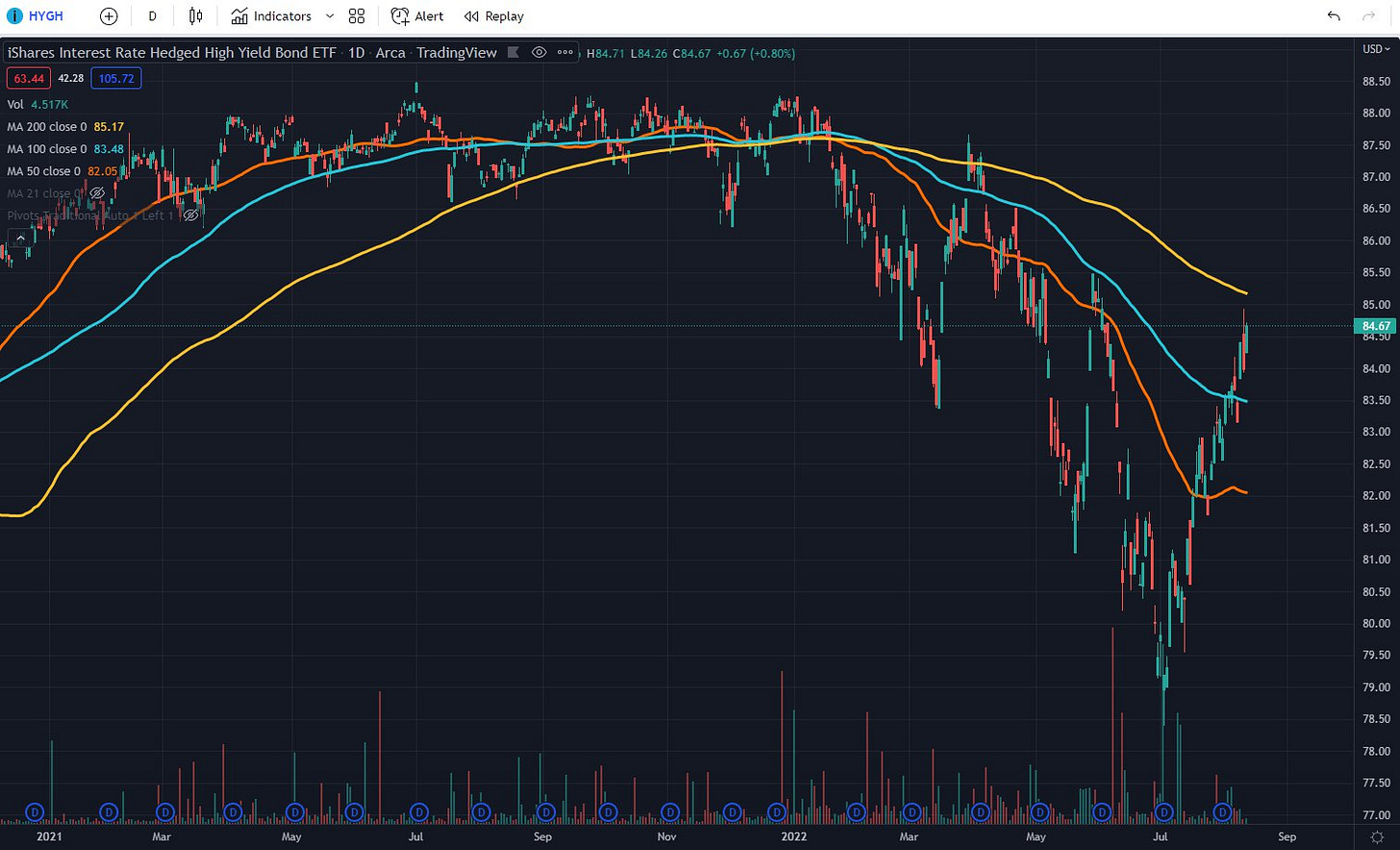Viewport: 1400px width, 850px height.
Task: Undo the last chart action
Action: click(1334, 16)
